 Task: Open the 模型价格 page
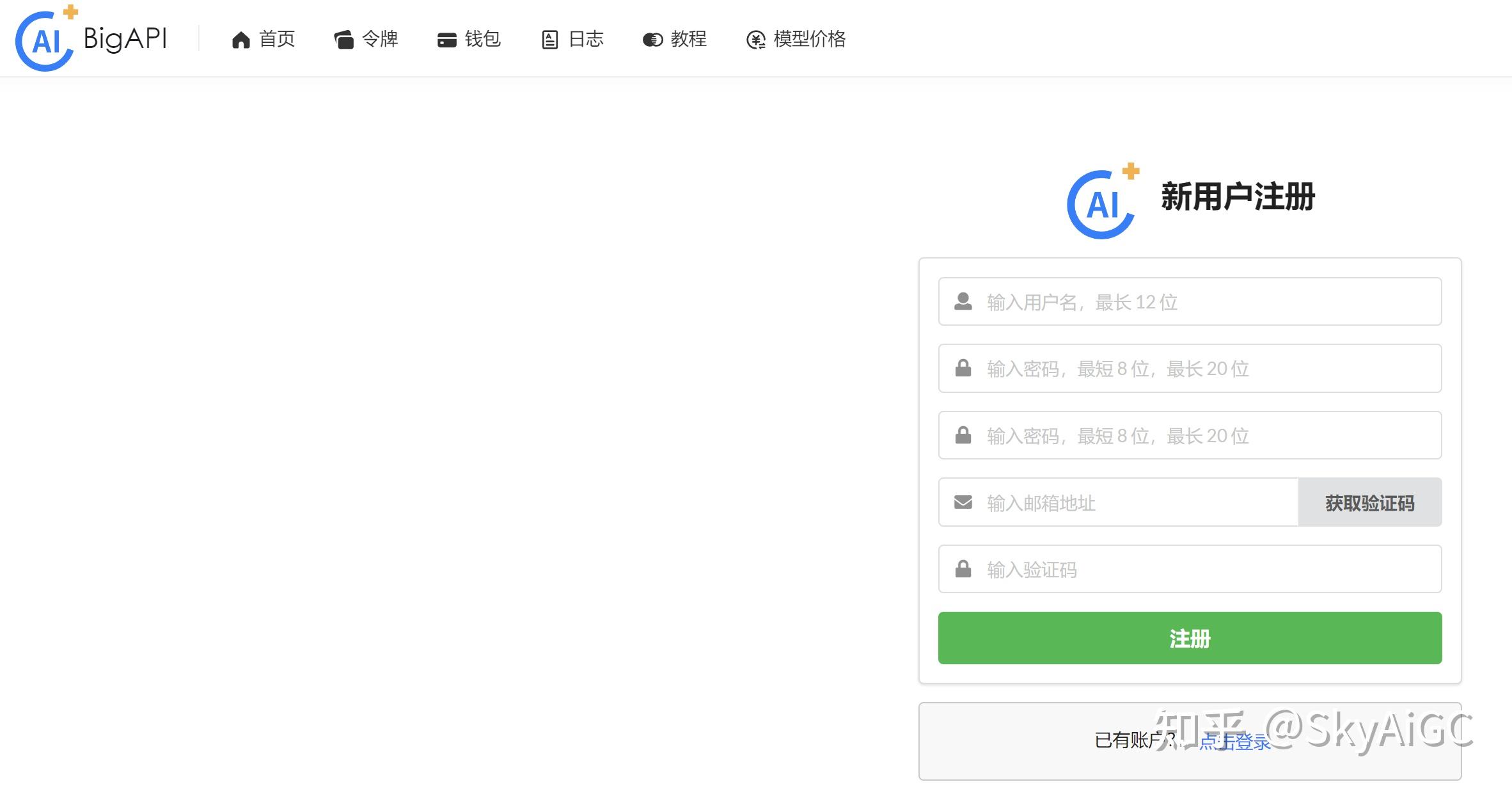(809, 39)
